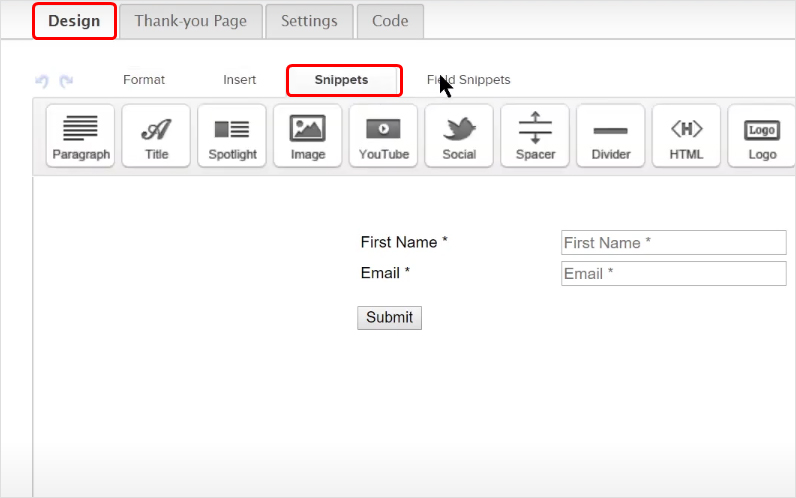Add an HTML snippet
The height and width of the screenshot is (498, 796).
[x=686, y=136]
